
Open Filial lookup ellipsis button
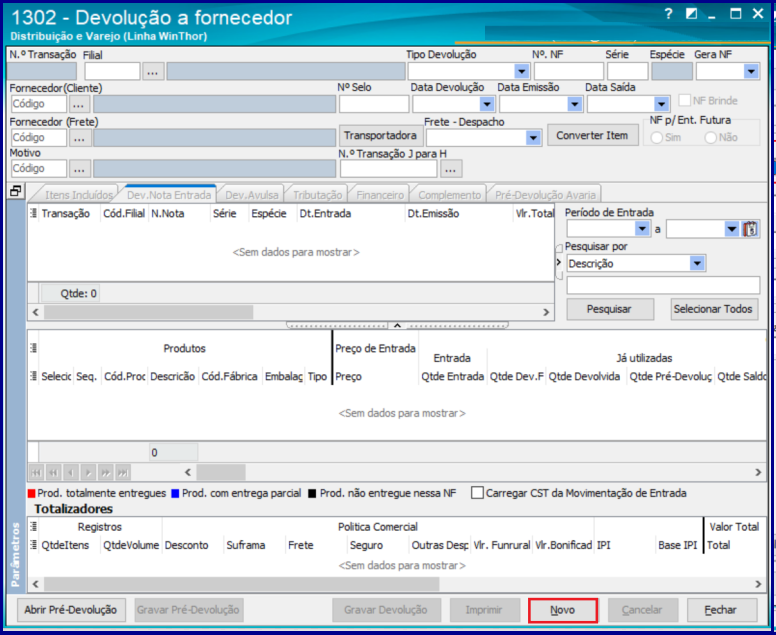pyautogui.click(x=153, y=72)
